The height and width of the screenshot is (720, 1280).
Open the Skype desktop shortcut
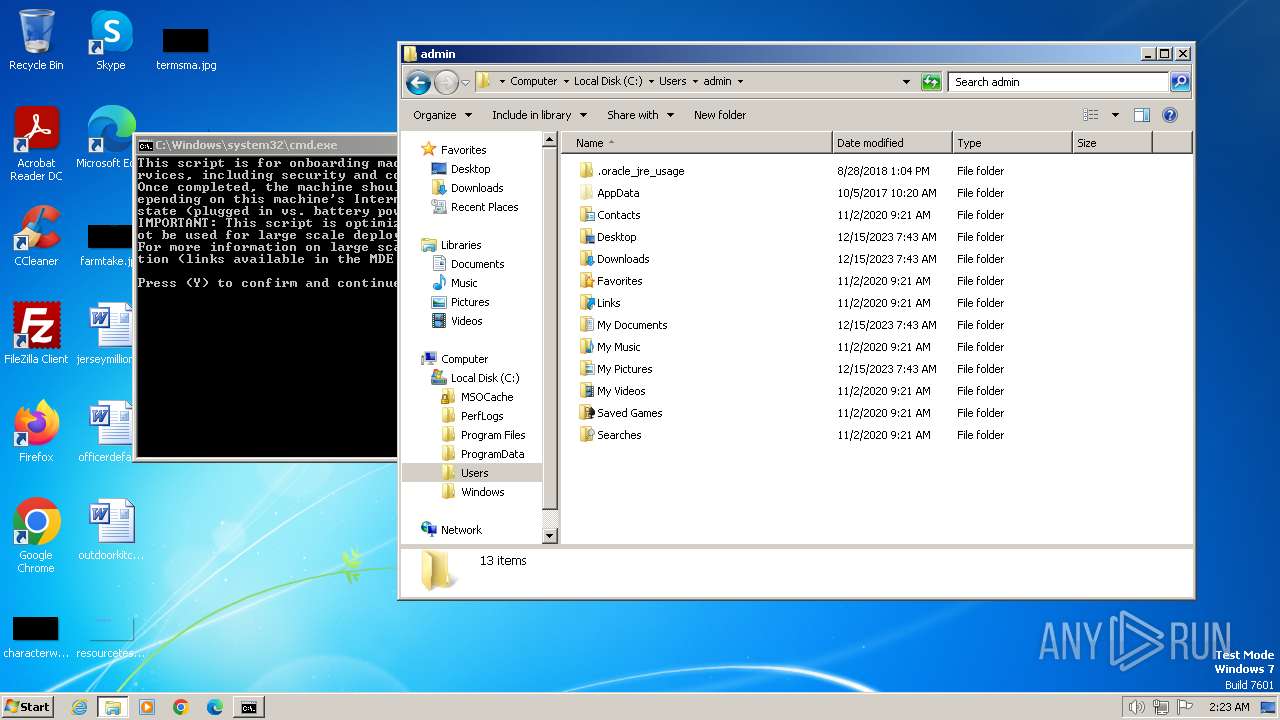110,42
